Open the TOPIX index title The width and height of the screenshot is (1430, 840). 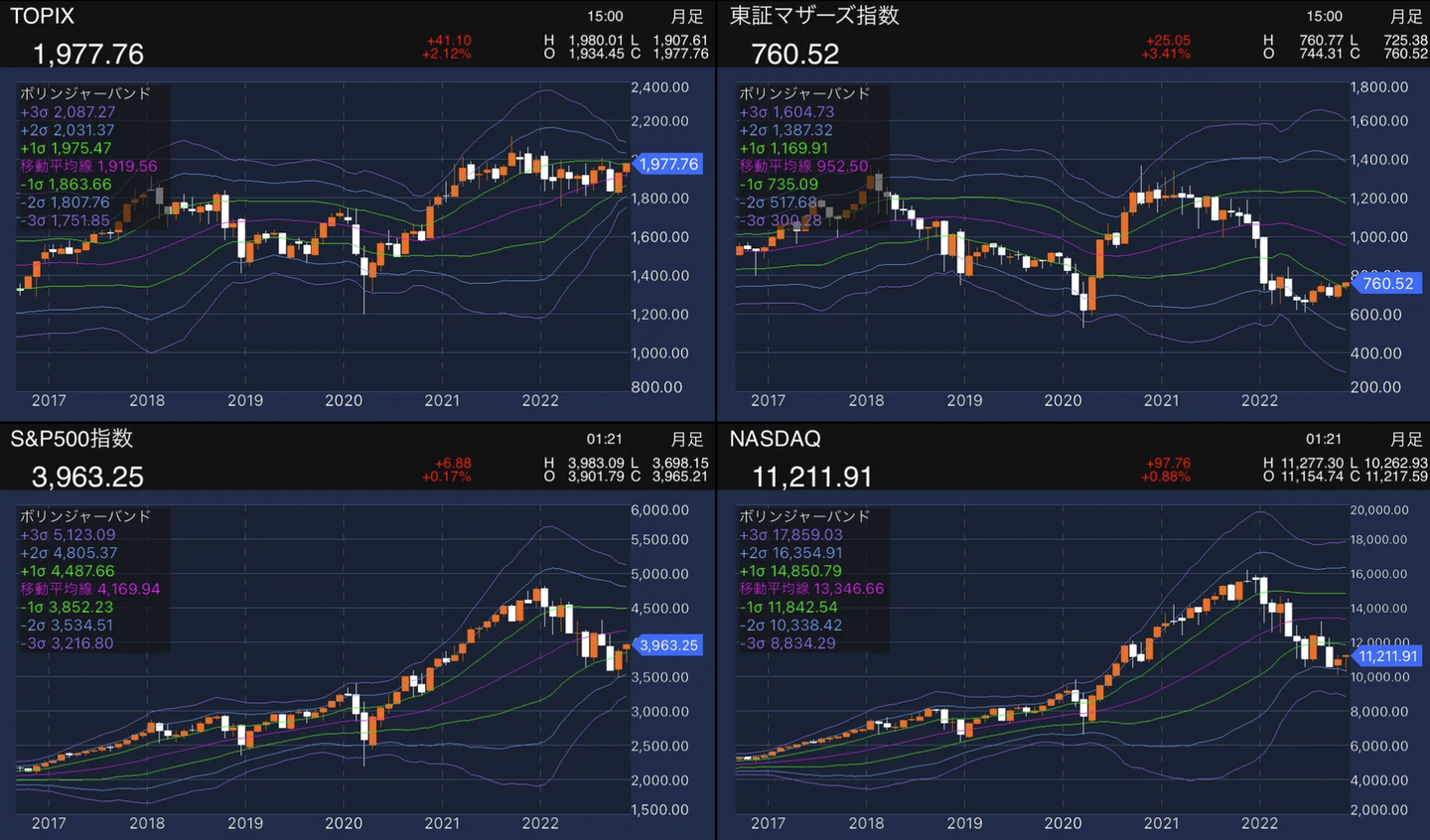point(42,16)
